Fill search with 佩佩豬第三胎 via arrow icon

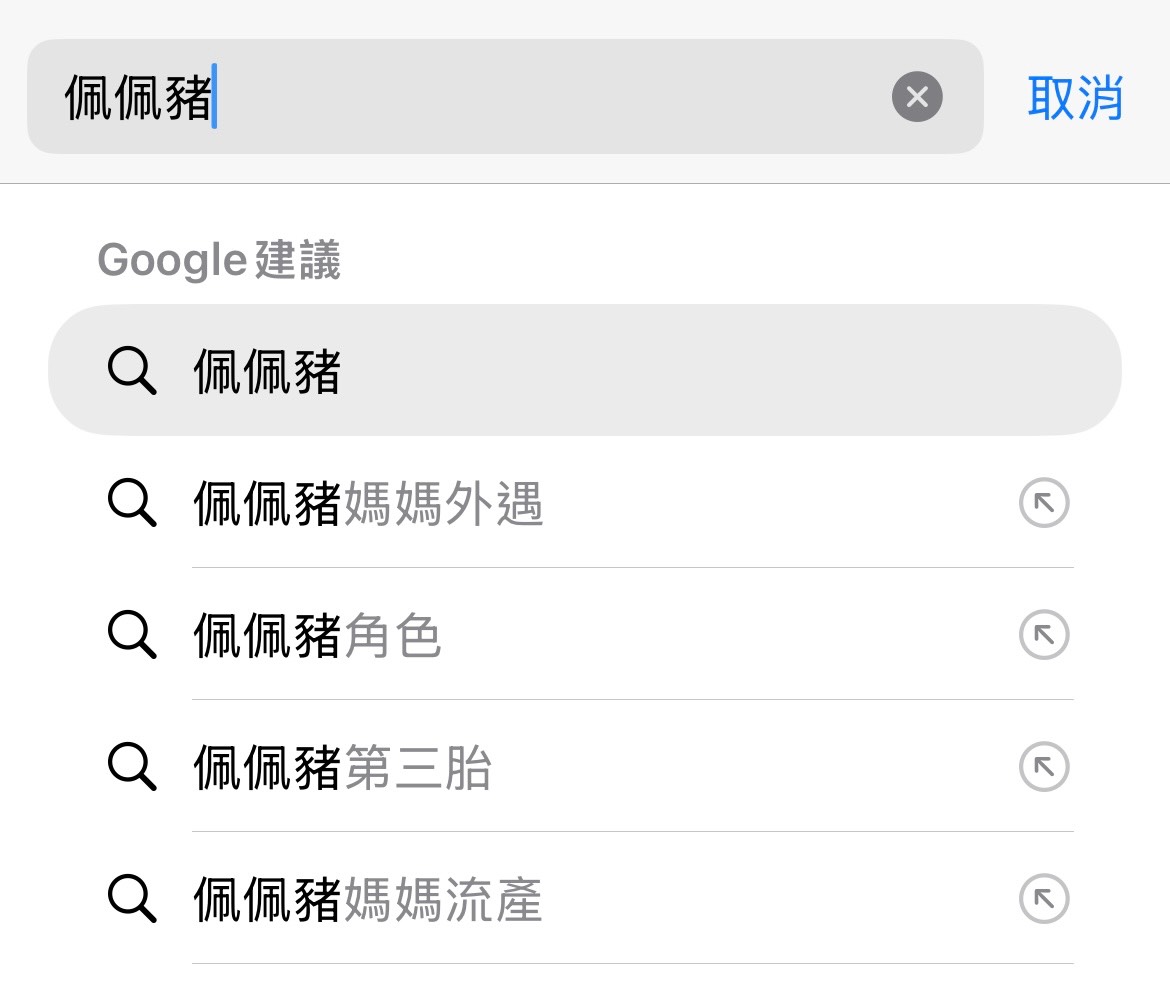click(x=1044, y=767)
